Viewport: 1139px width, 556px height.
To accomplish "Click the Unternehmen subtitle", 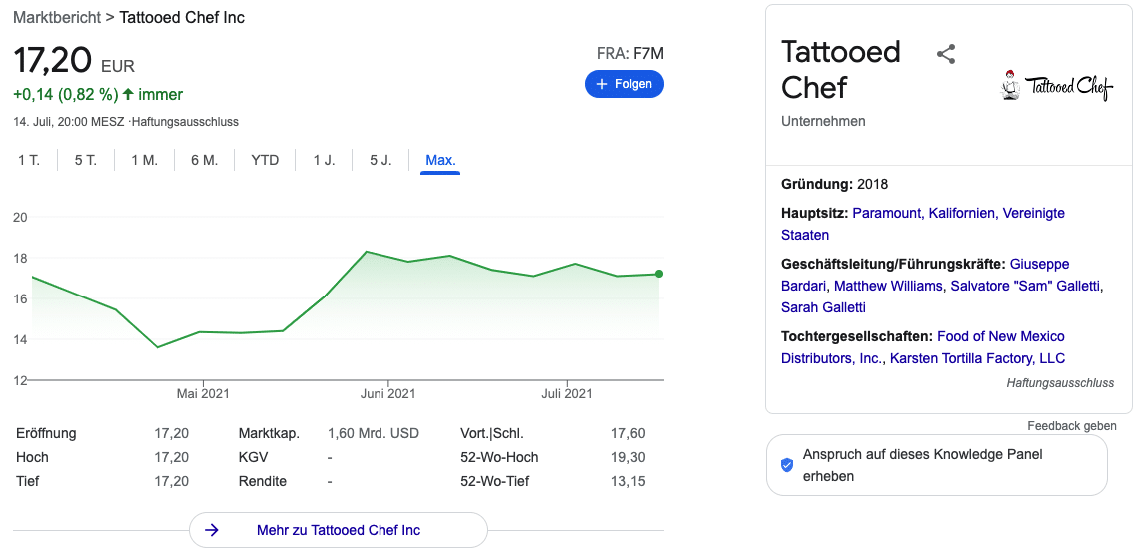I will point(823,121).
